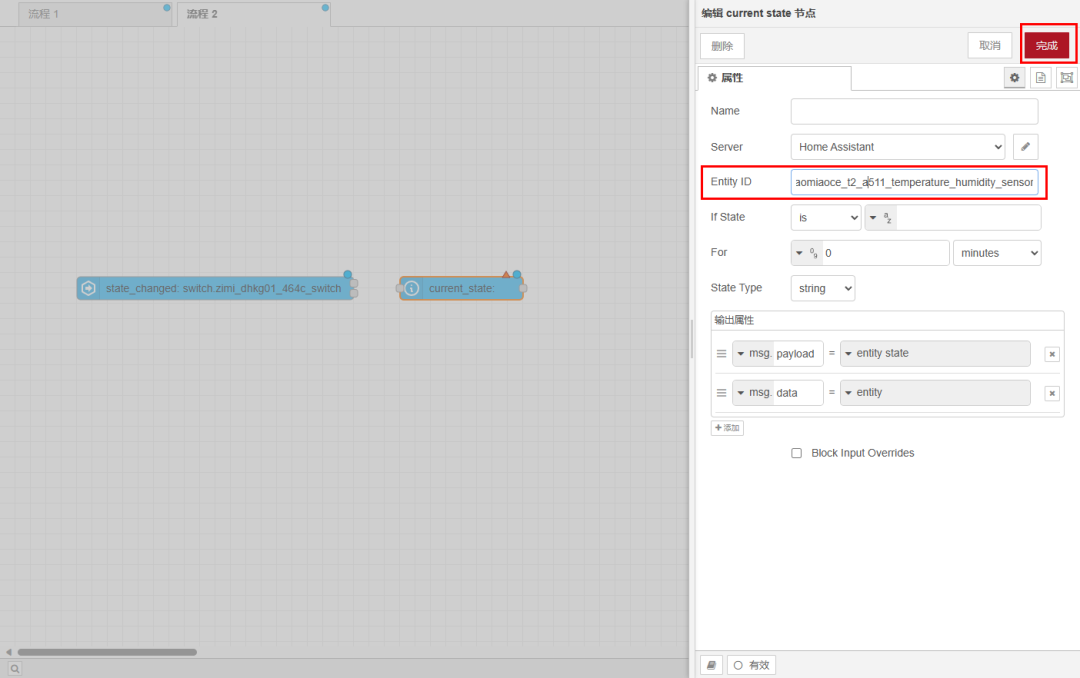The height and width of the screenshot is (678, 1080).
Task: Open the If State 'is' dropdown
Action: pyautogui.click(x=826, y=218)
